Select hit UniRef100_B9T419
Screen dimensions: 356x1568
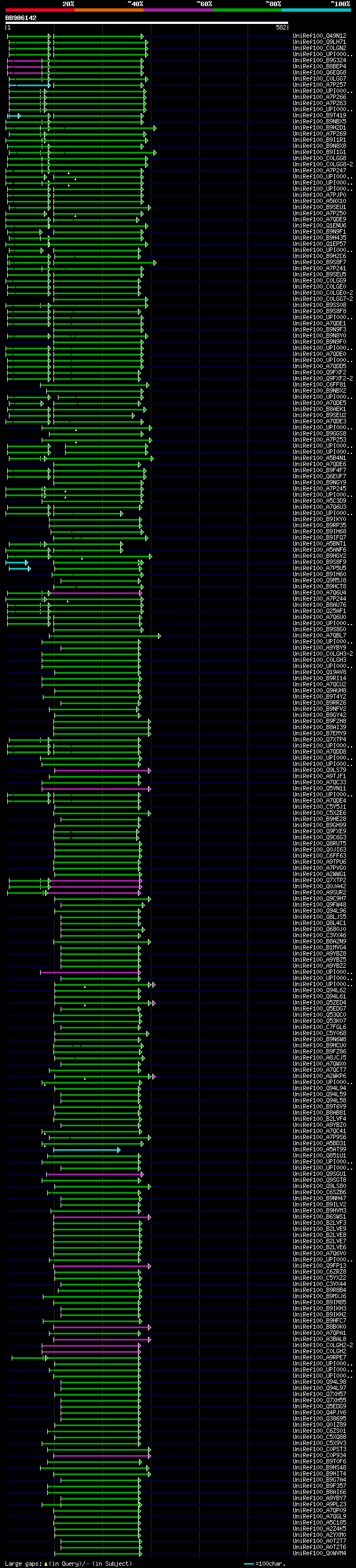coord(319,115)
